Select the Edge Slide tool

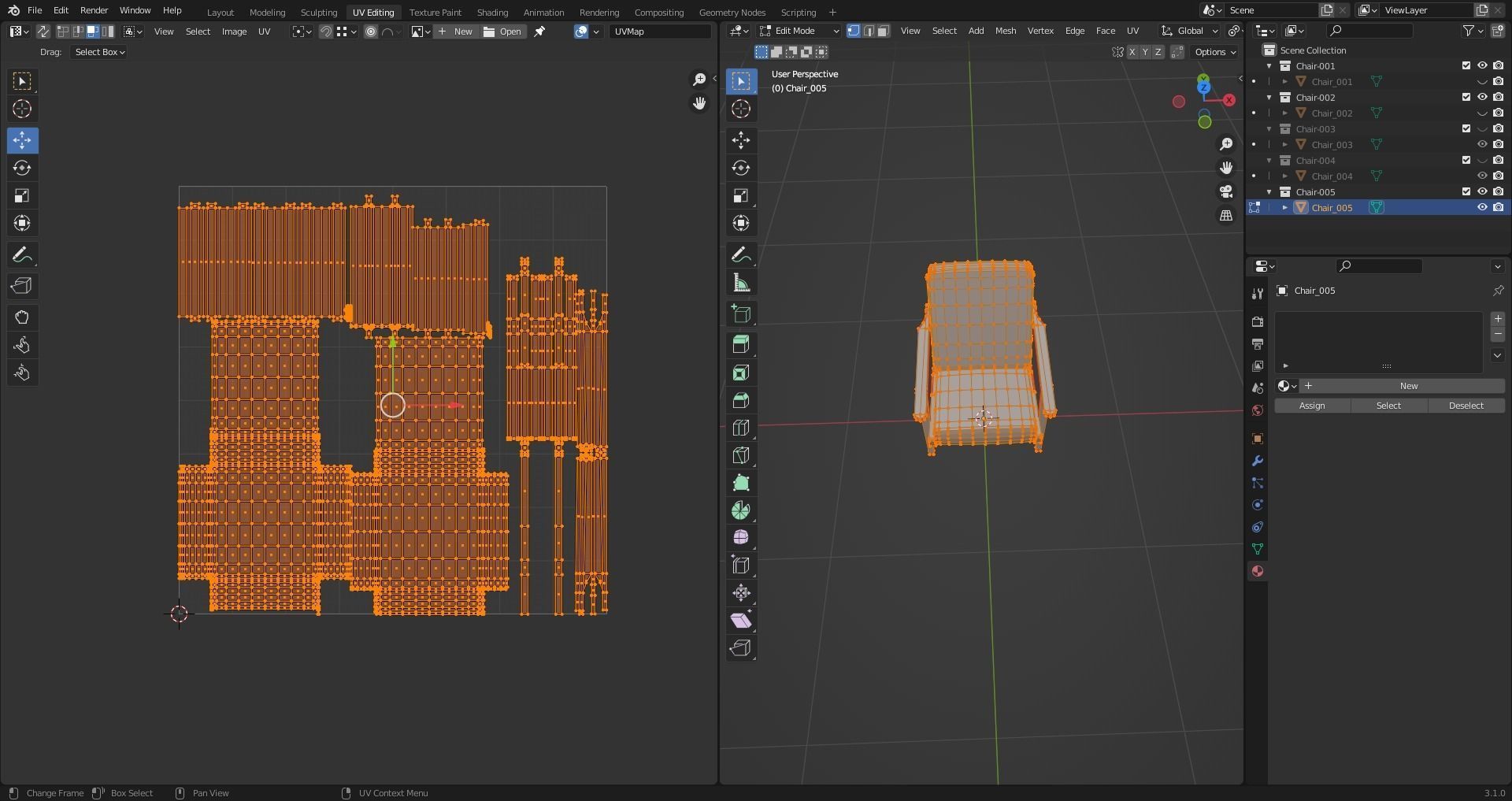pyautogui.click(x=741, y=566)
